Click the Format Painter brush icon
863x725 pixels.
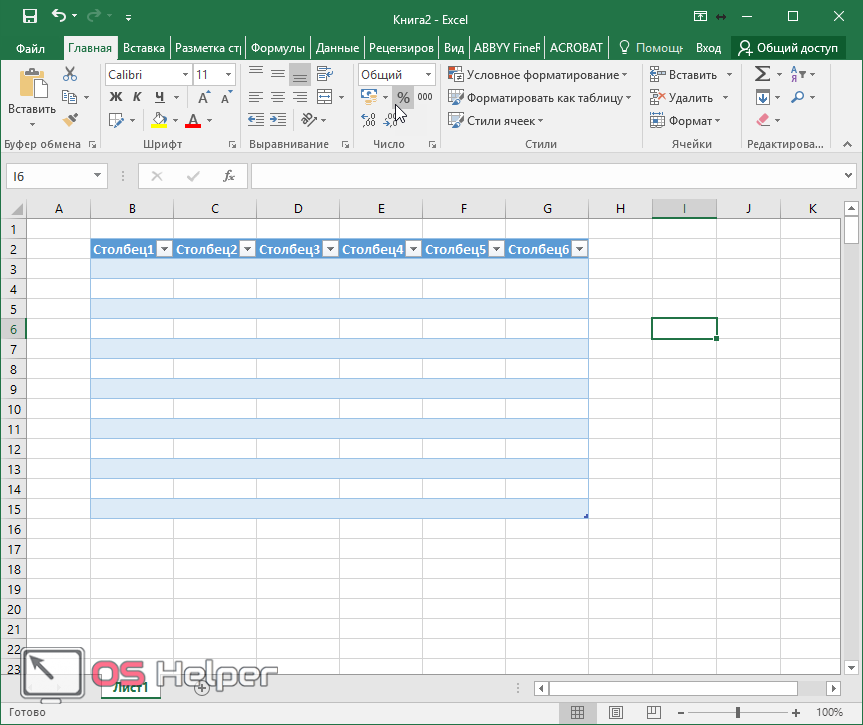point(70,120)
